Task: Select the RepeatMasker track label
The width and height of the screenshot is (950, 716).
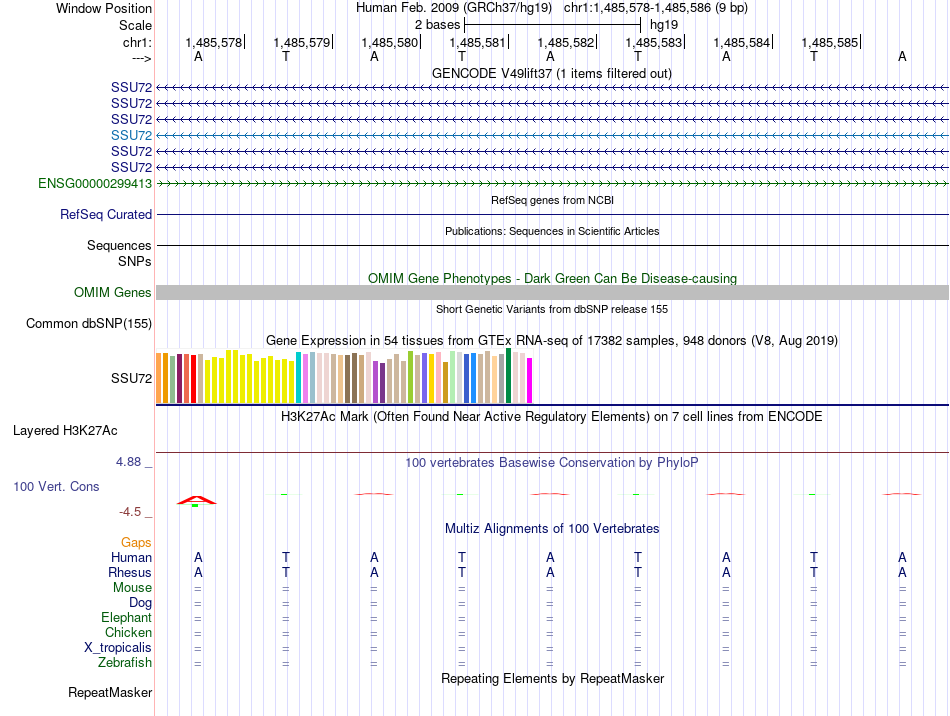Action: coord(110,692)
